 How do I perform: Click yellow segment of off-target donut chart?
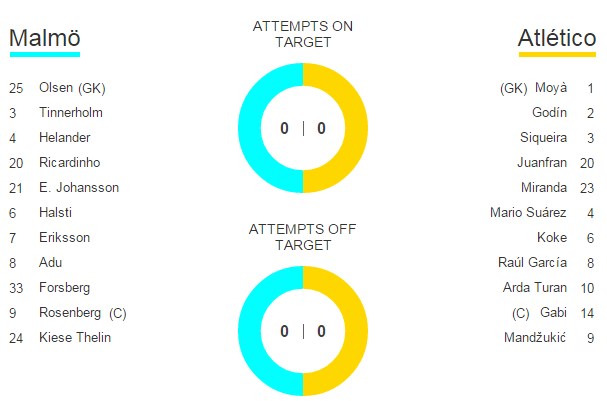357,331
